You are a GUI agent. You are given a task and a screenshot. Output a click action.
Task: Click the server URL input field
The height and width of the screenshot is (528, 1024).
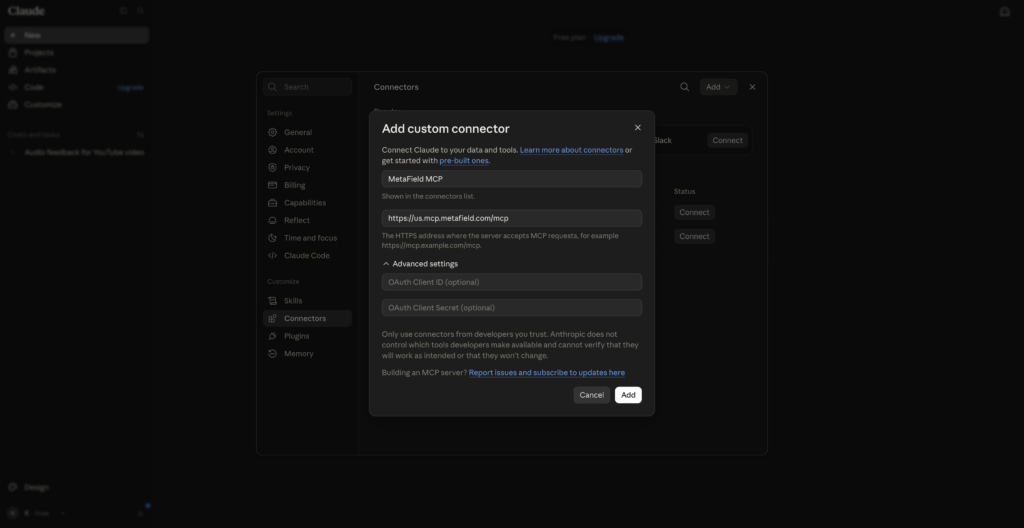(511, 218)
